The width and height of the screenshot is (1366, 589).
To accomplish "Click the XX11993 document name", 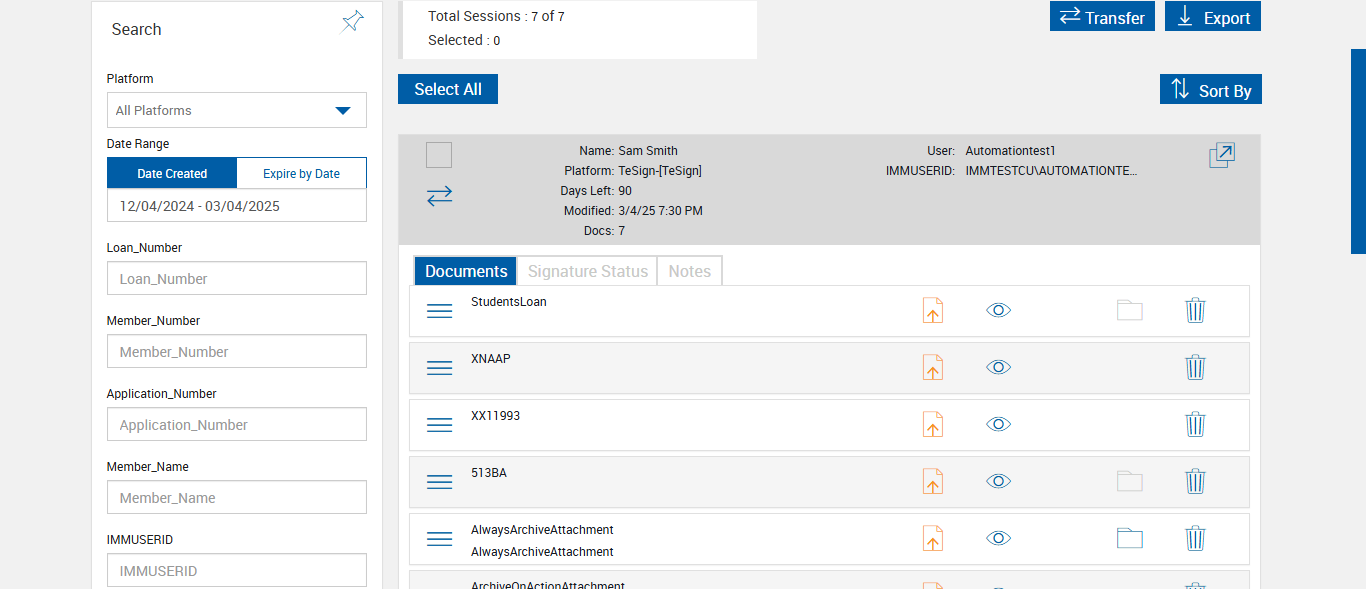I will [496, 416].
